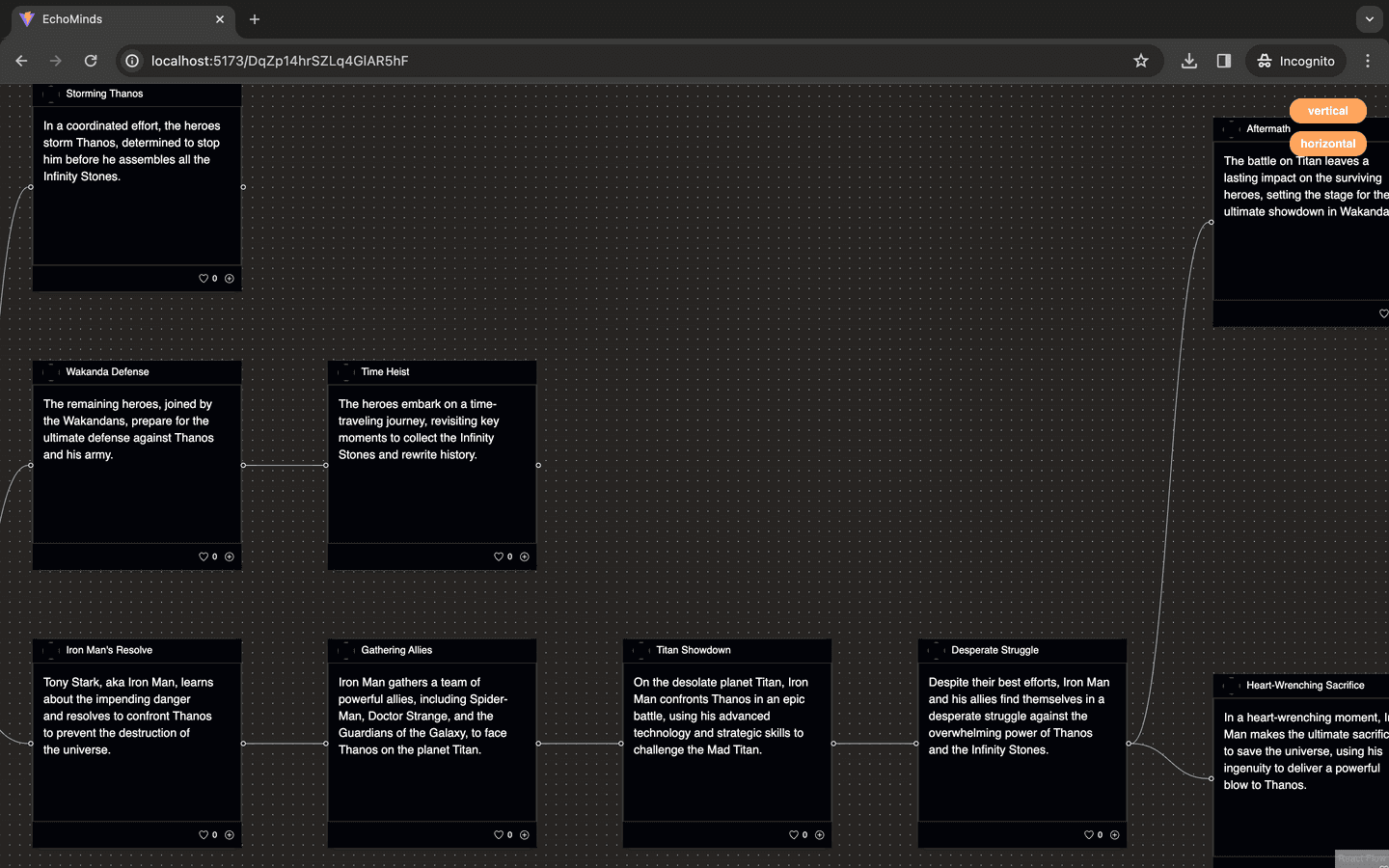Open the browser downloads icon
Screen dimensions: 1389x868
click(x=1189, y=61)
